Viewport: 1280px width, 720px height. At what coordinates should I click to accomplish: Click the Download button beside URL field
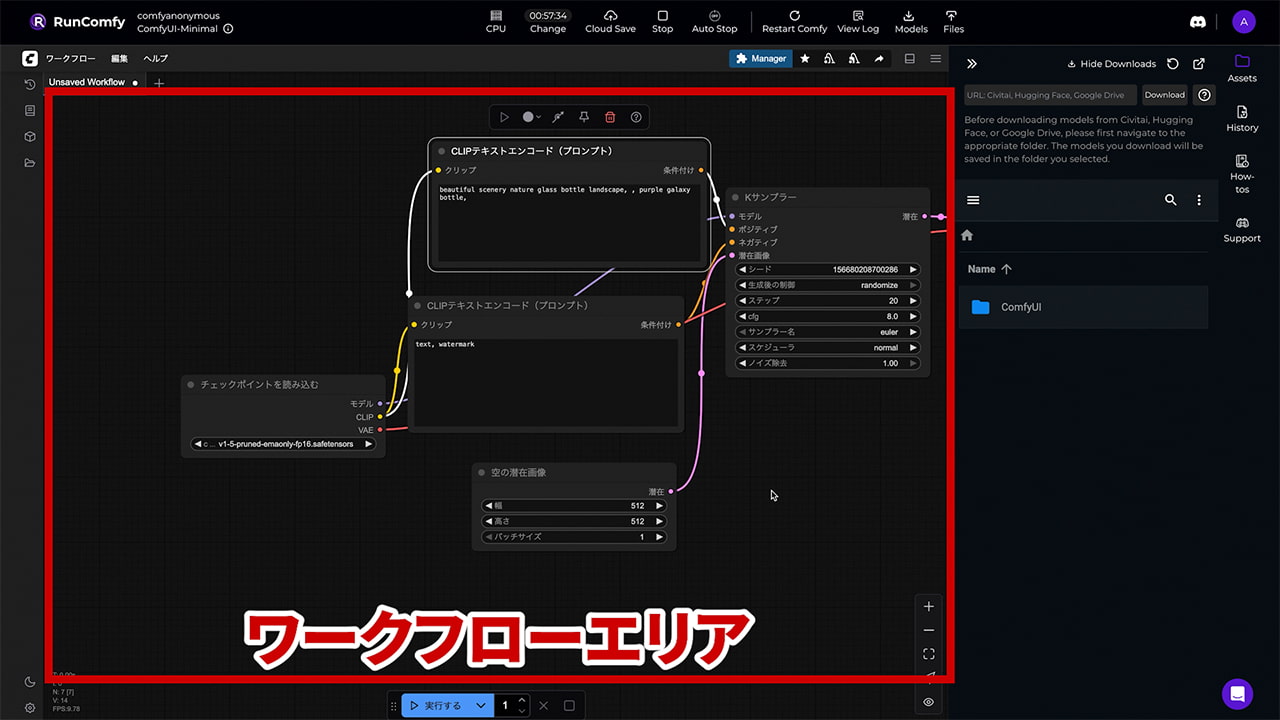[1164, 95]
